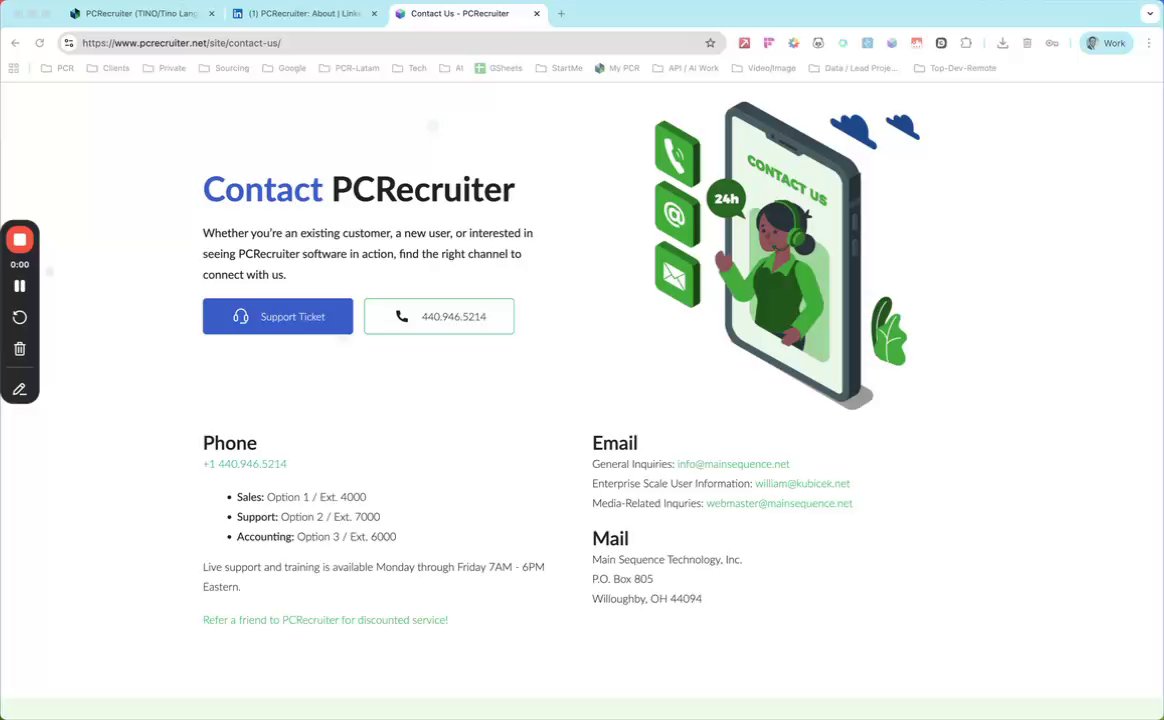Open a new browser tab

[x=561, y=13]
